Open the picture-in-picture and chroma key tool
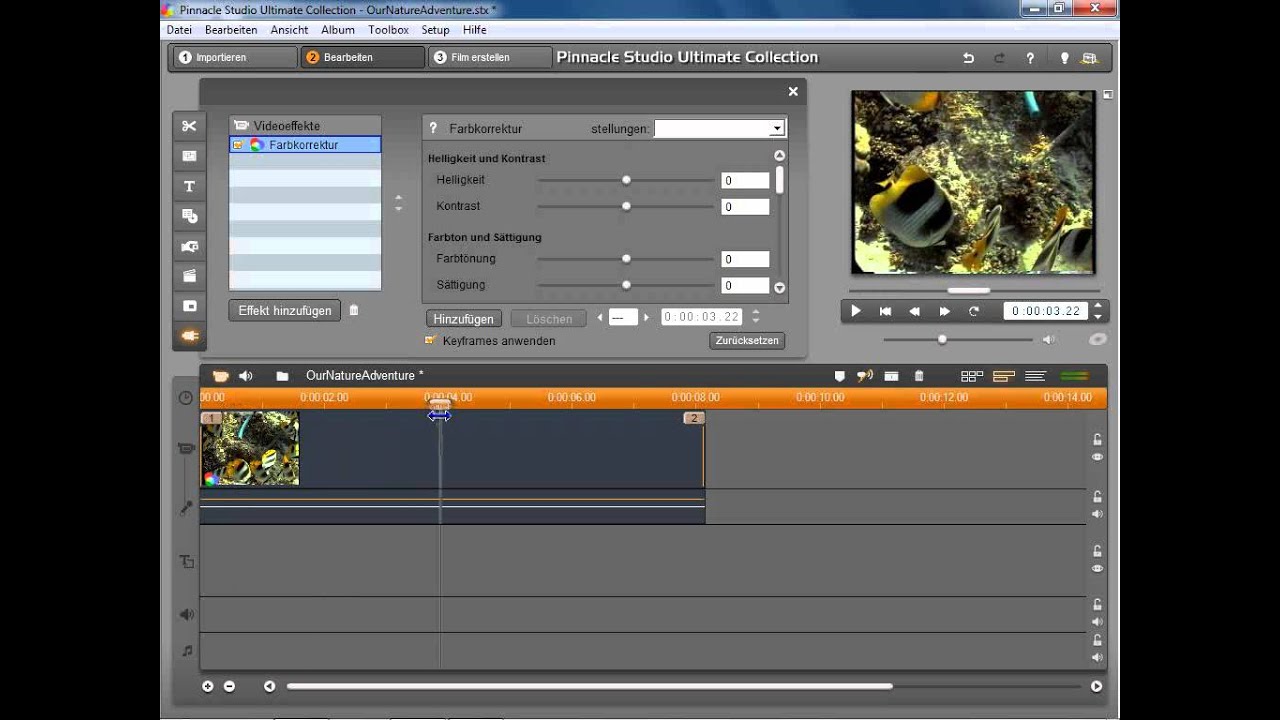Screen dimensions: 1280x720 (189, 306)
